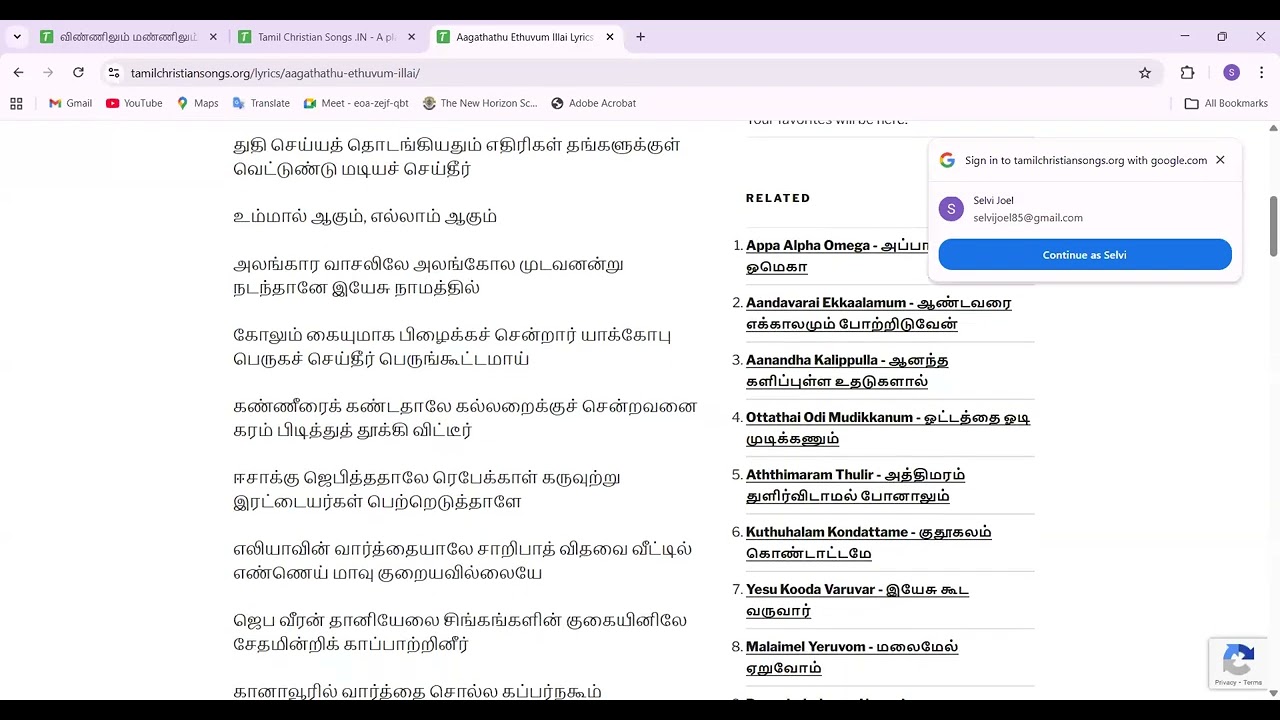Open a new browser tab
1280x720 pixels.
[x=640, y=37]
